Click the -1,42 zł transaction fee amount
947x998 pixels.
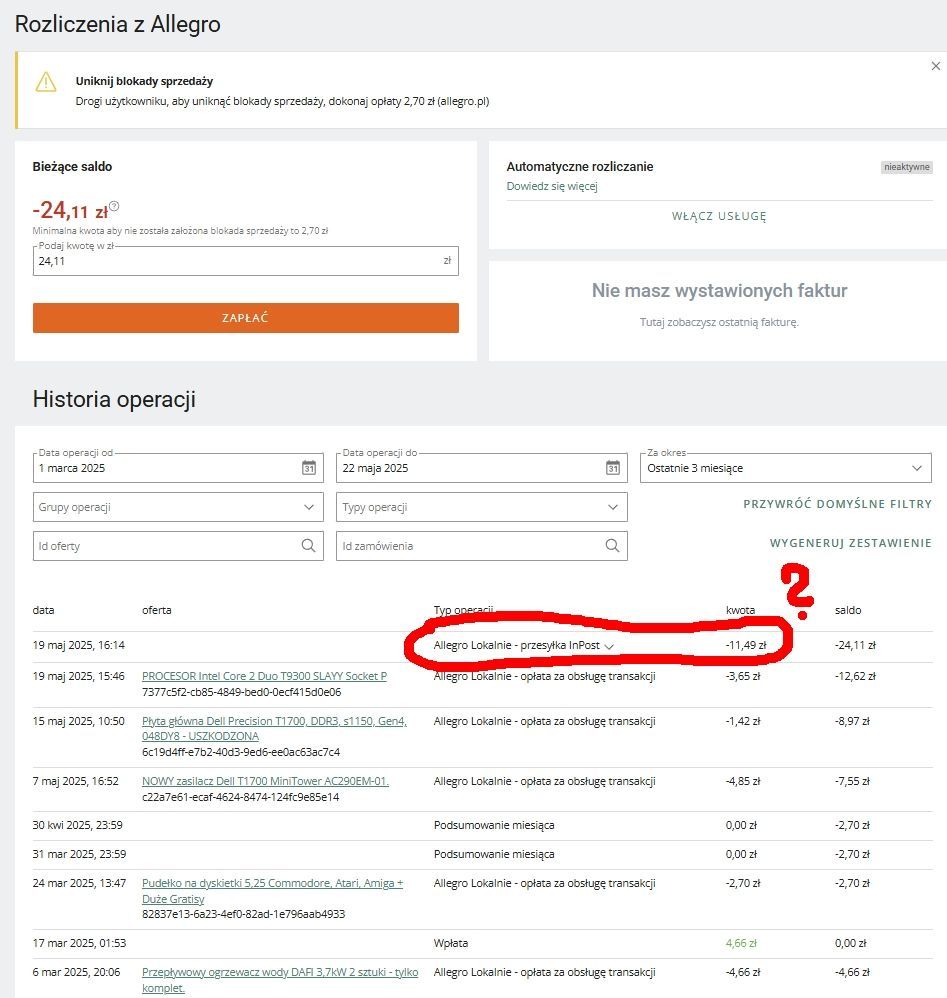(743, 721)
